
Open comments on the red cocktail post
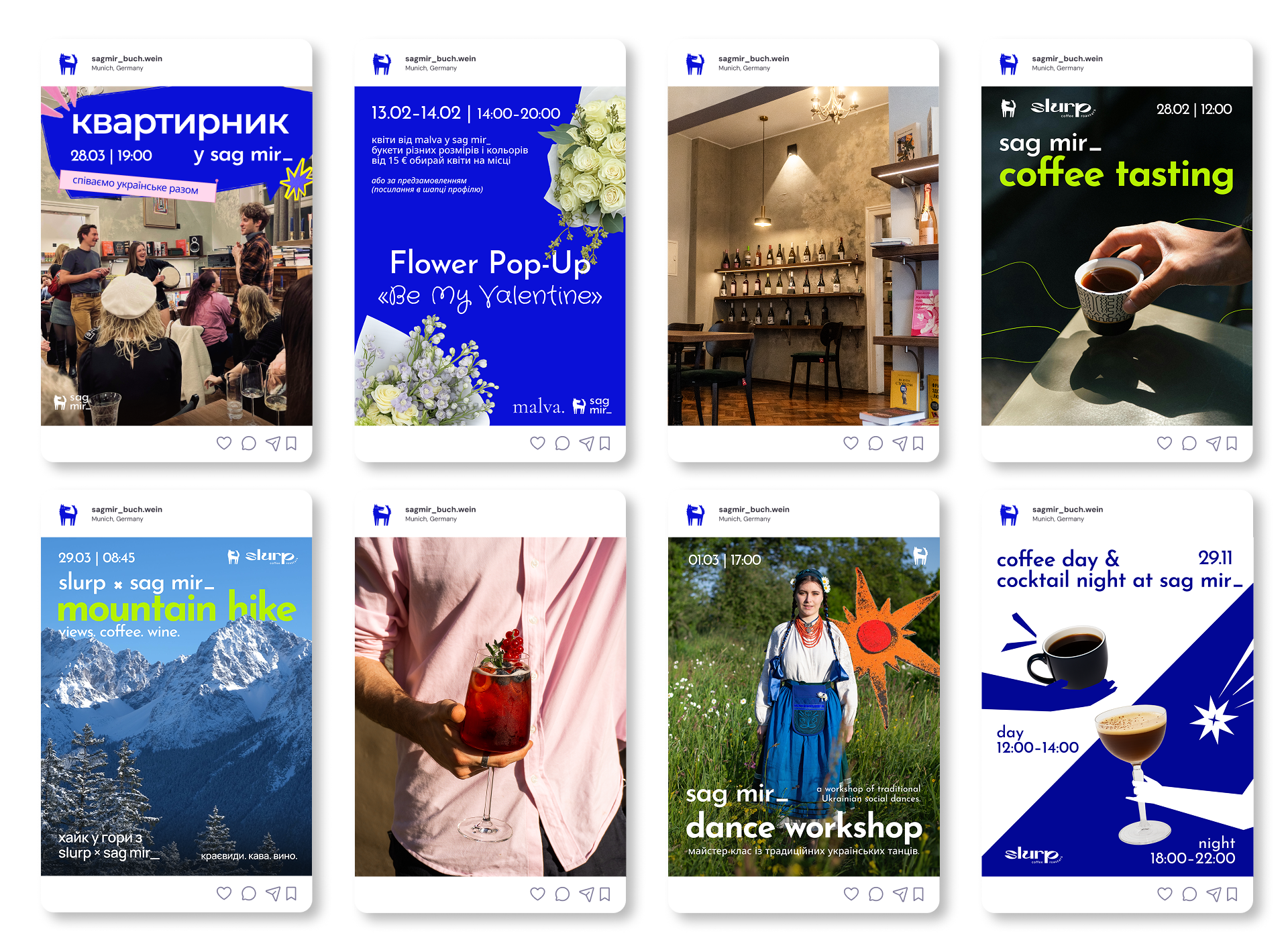click(x=562, y=894)
